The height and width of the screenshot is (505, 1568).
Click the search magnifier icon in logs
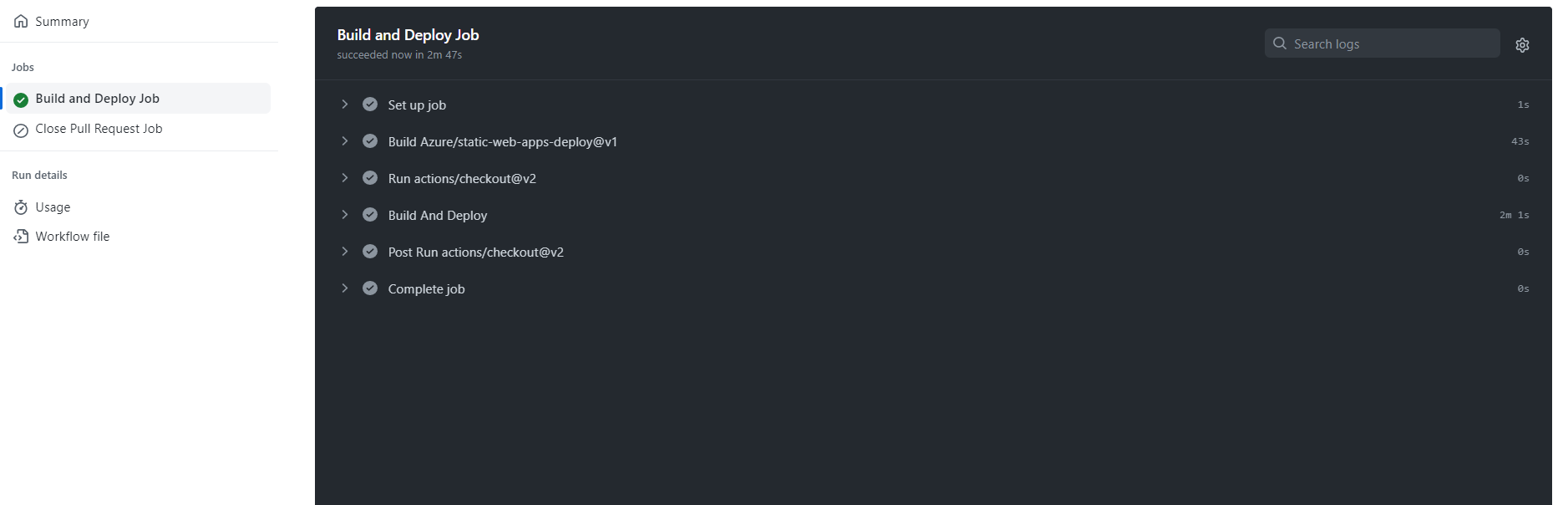tap(1279, 43)
